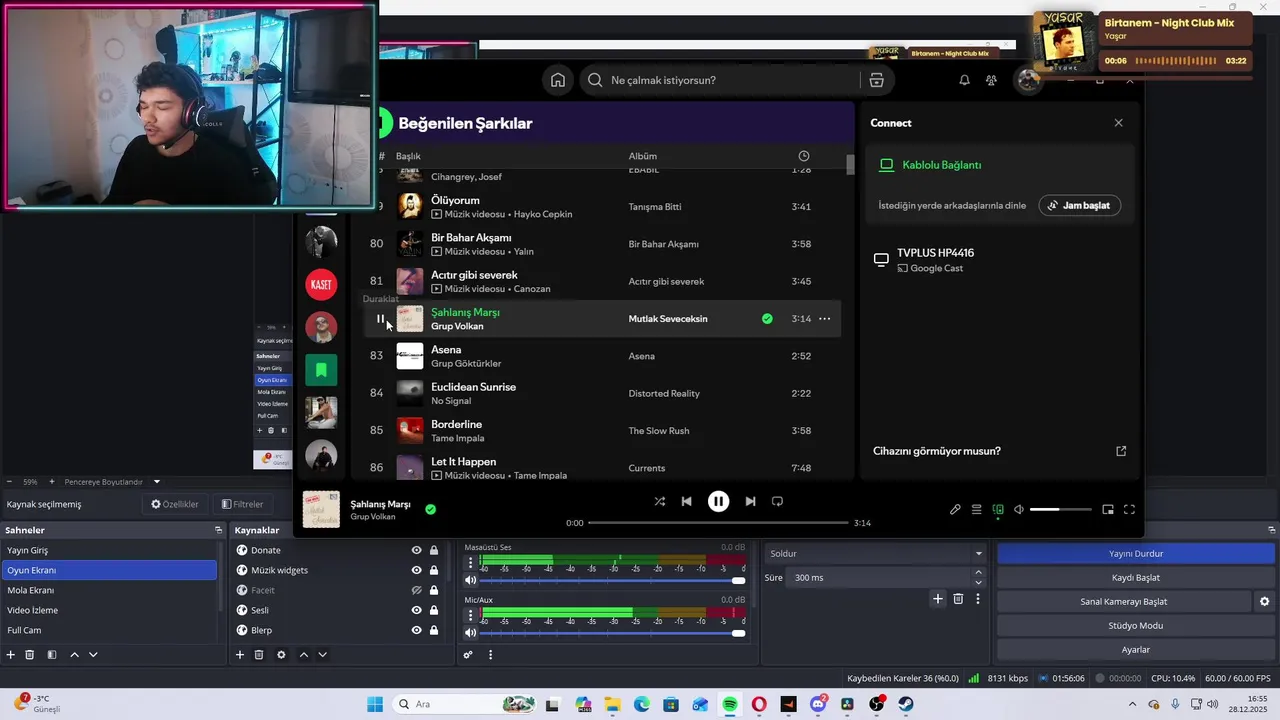This screenshot has height=720, width=1280.
Task: Hide Müzik widgets source
Action: tap(416, 570)
